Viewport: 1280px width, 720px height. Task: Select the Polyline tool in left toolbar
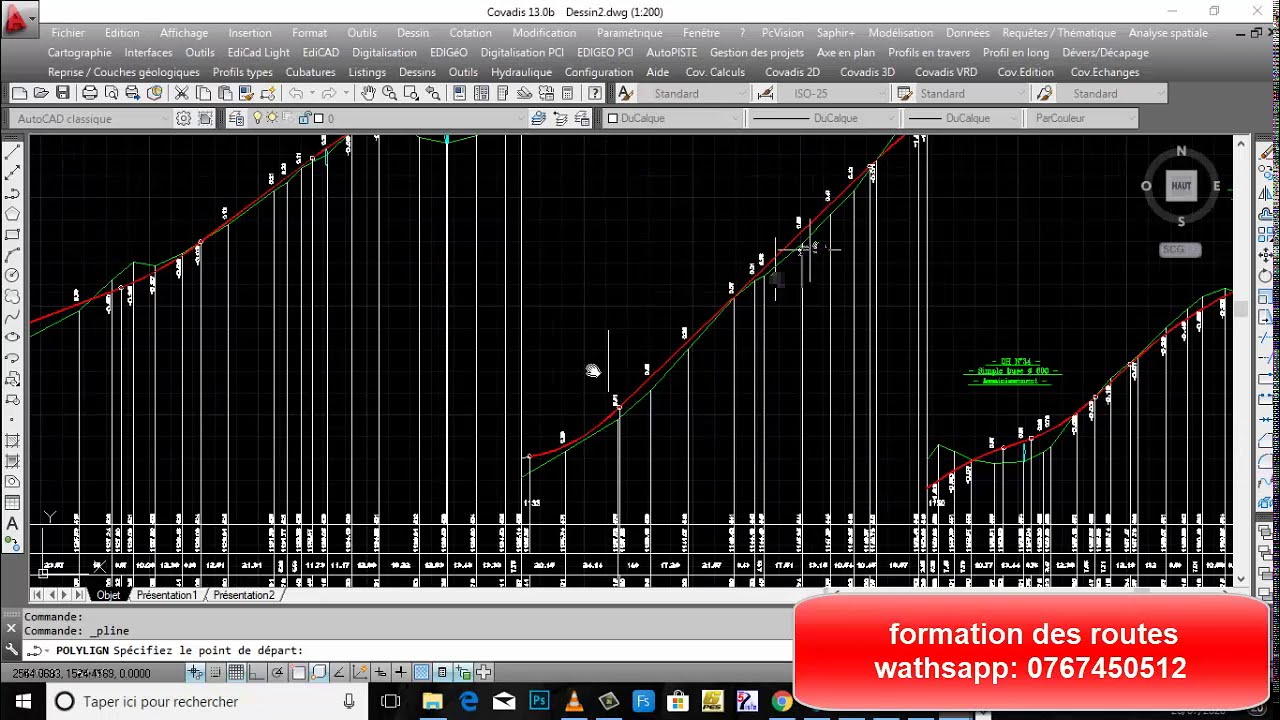tap(12, 193)
